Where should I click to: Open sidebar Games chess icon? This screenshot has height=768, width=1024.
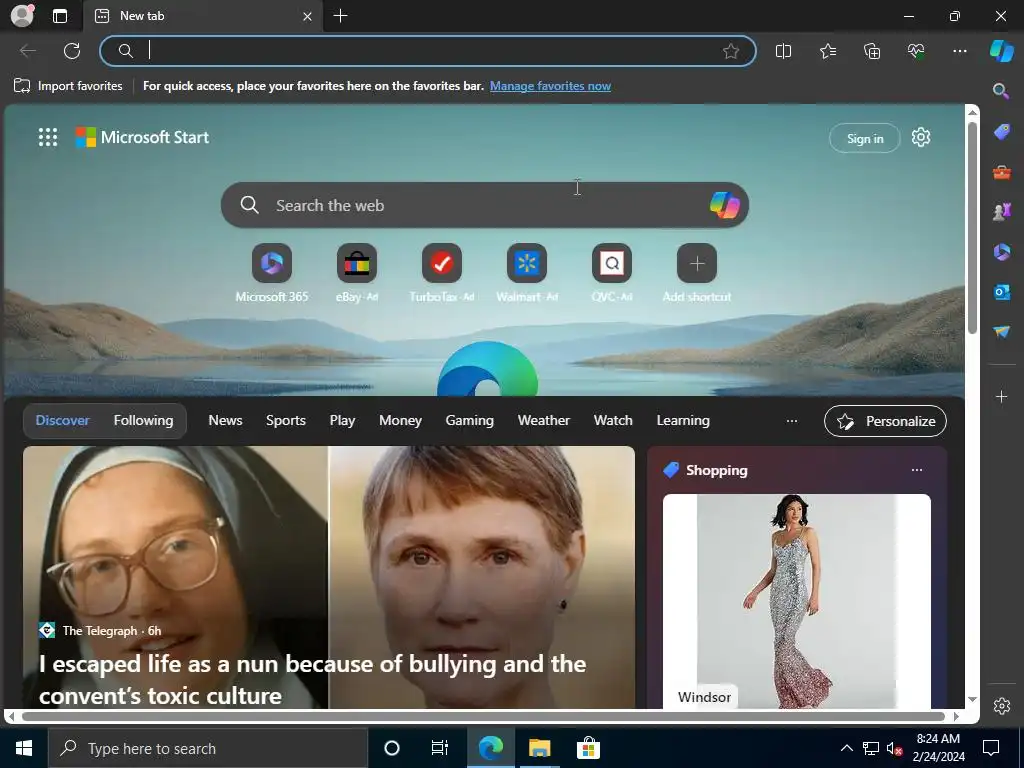[1002, 212]
